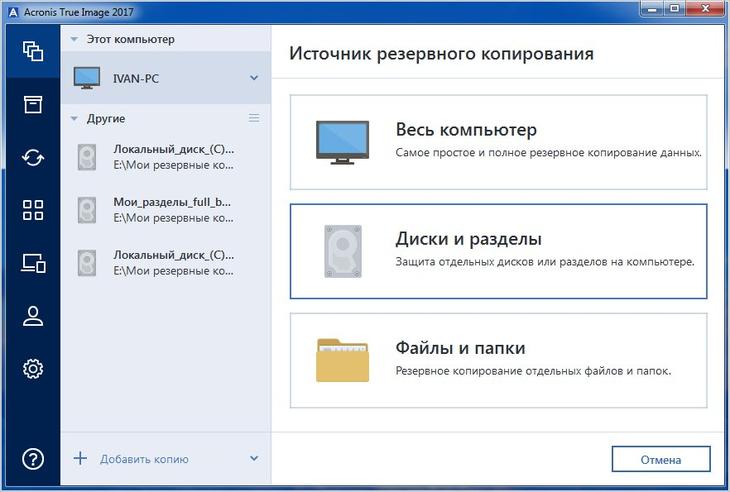Screen dimensions: 730x492
Task: Open the Account person icon
Action: coord(33,316)
